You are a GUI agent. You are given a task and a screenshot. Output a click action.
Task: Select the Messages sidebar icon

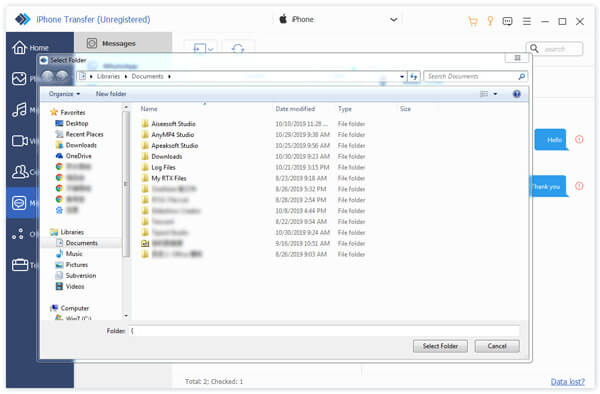tap(19, 203)
